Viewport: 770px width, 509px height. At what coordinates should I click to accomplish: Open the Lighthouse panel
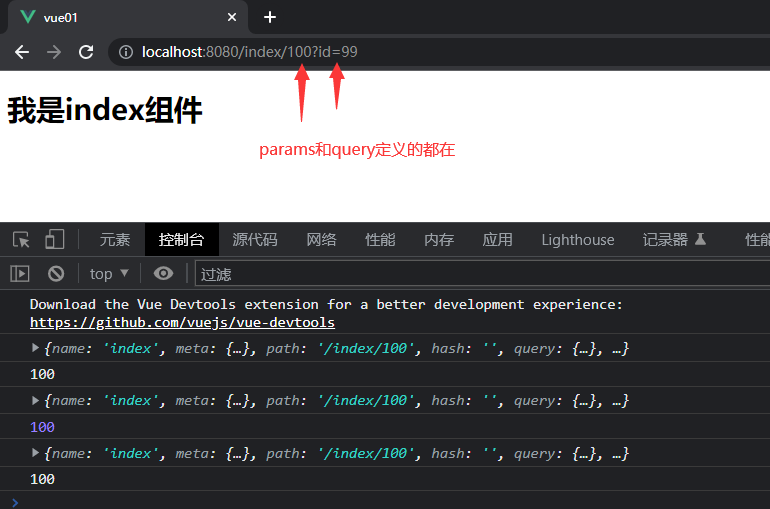pos(578,240)
